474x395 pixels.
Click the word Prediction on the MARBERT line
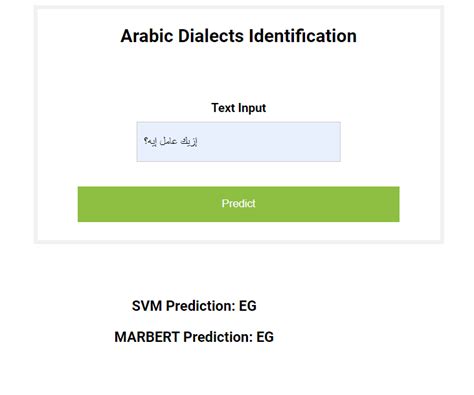click(x=218, y=337)
